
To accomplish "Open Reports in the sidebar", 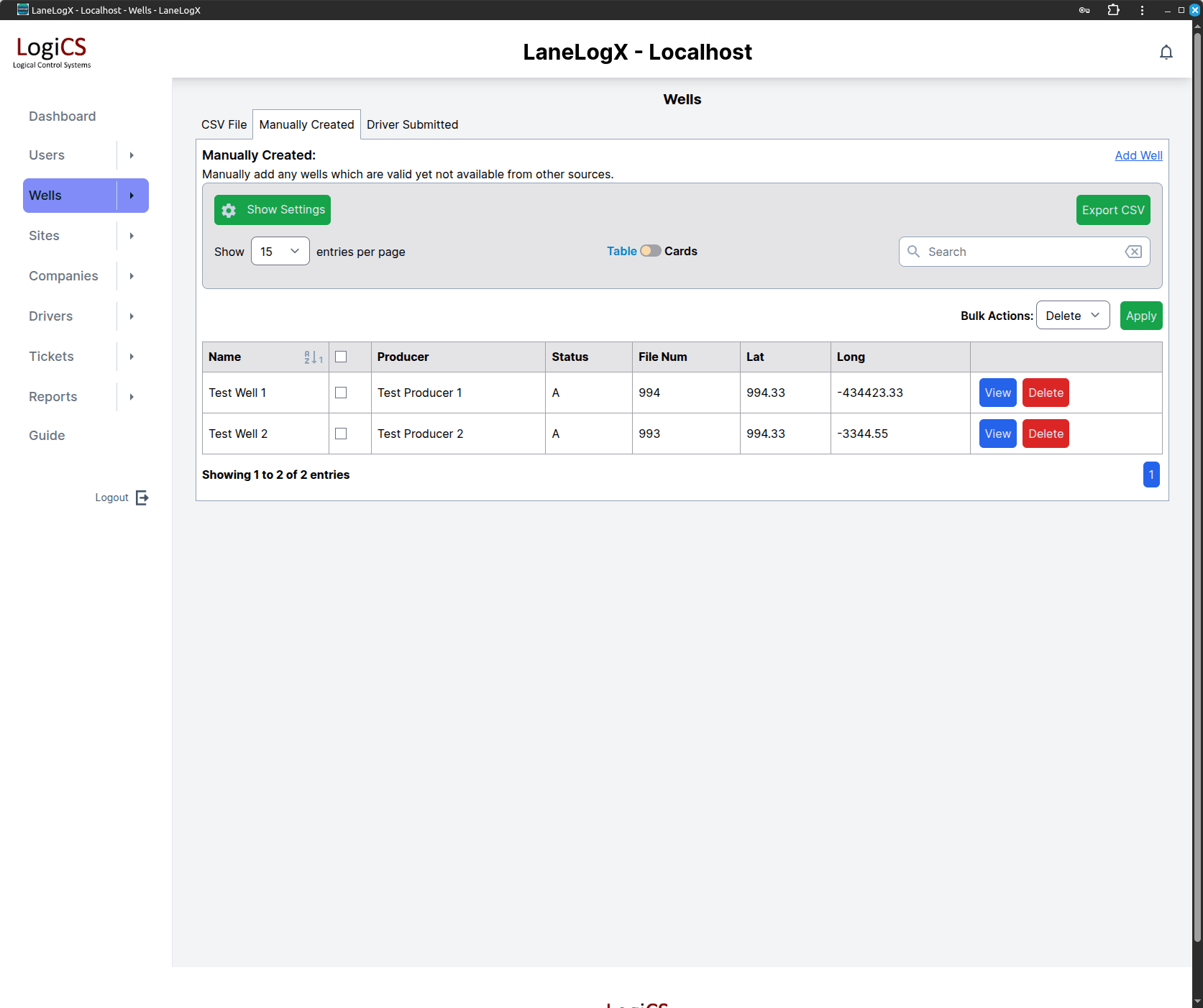I will click(x=52, y=397).
